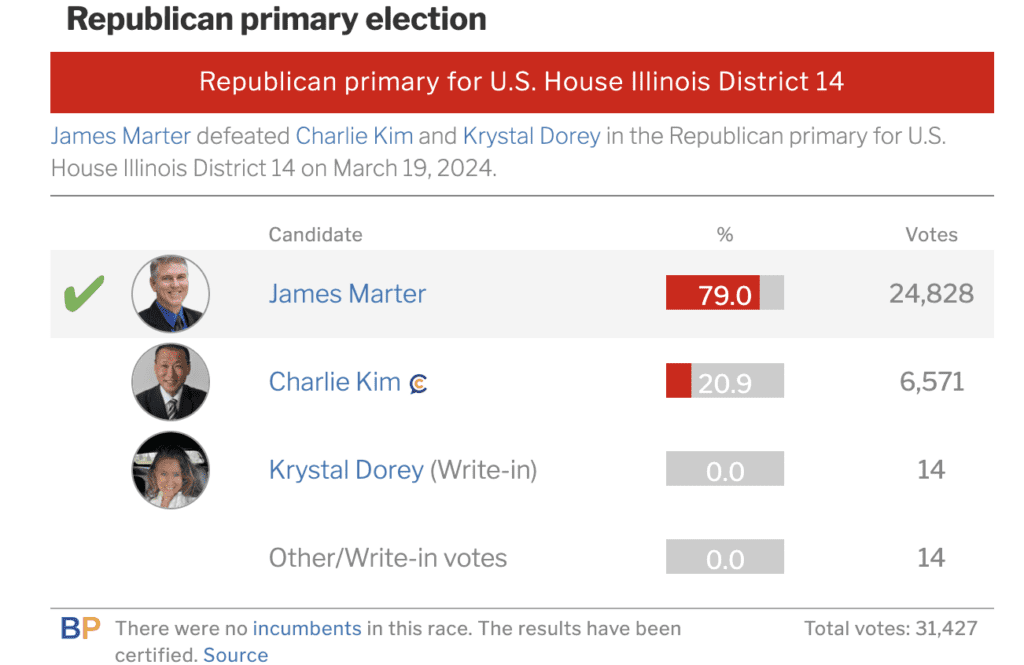Viewport: 1024px width, 665px height.
Task: Click Krystal Dorey's 0.0 percent bar
Action: point(725,470)
